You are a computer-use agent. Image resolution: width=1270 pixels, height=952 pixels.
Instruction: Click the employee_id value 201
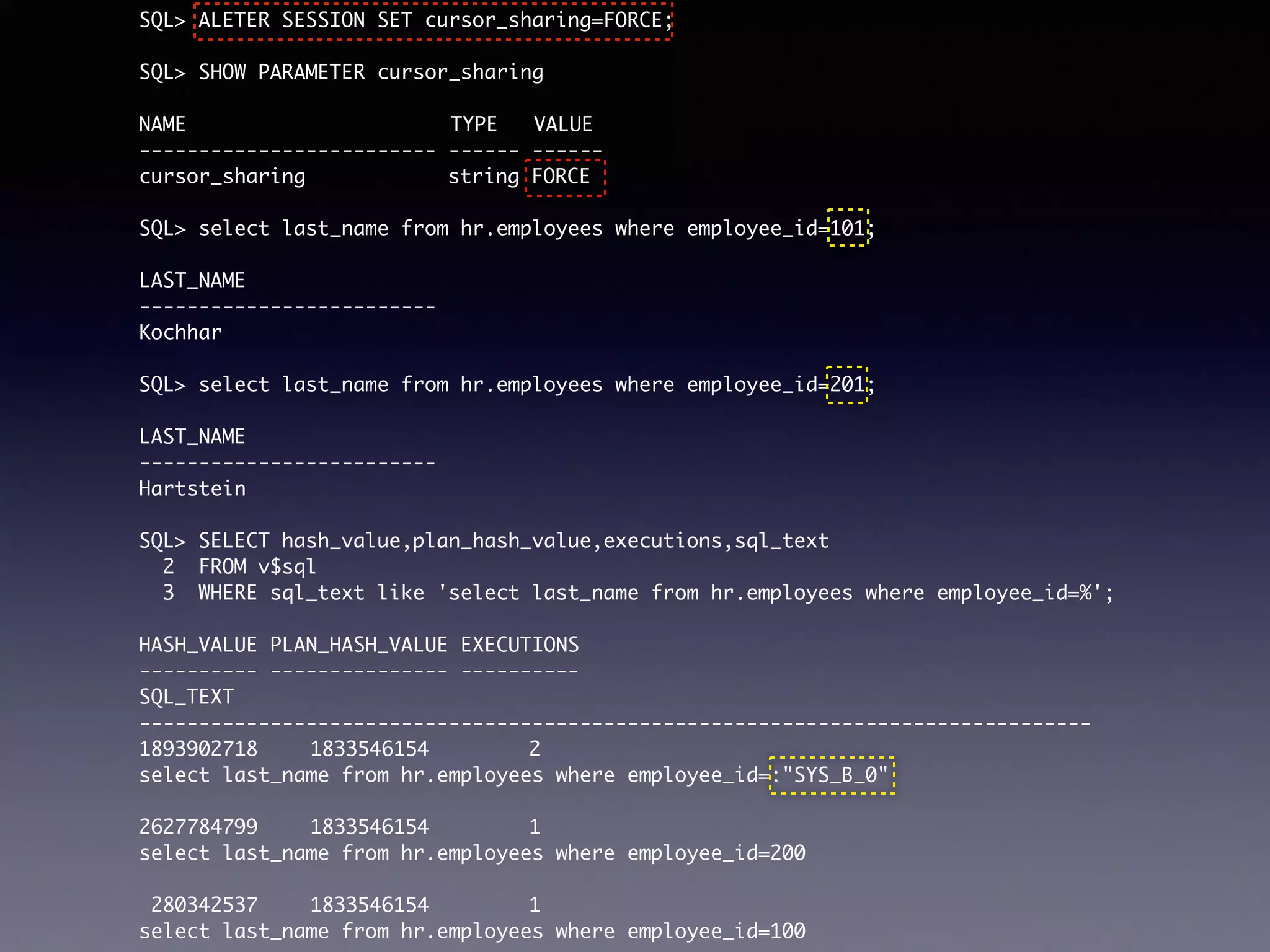pyautogui.click(x=847, y=384)
